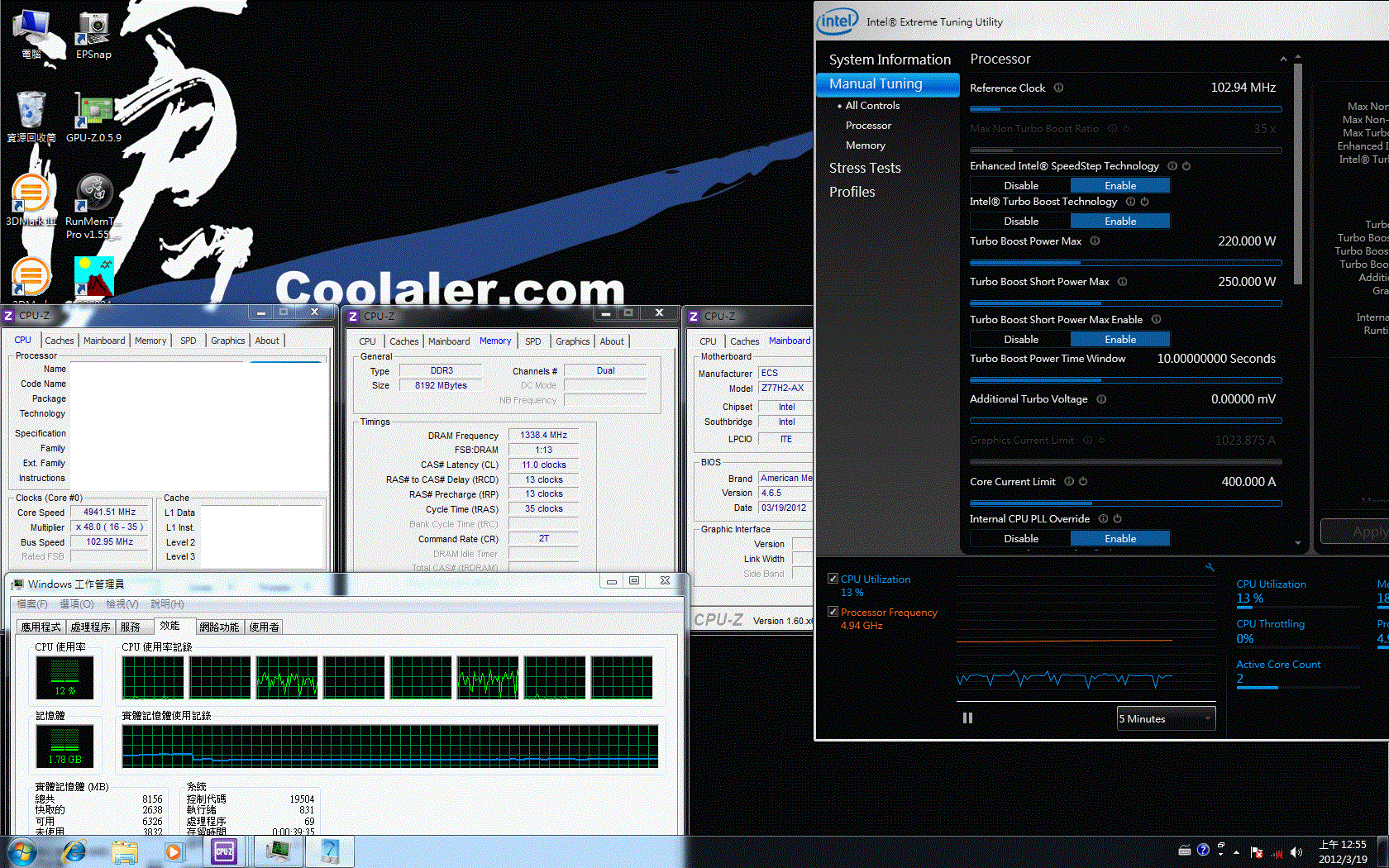Show hidden system tray icons arrow
This screenshot has height=868, width=1389.
pos(1237,852)
